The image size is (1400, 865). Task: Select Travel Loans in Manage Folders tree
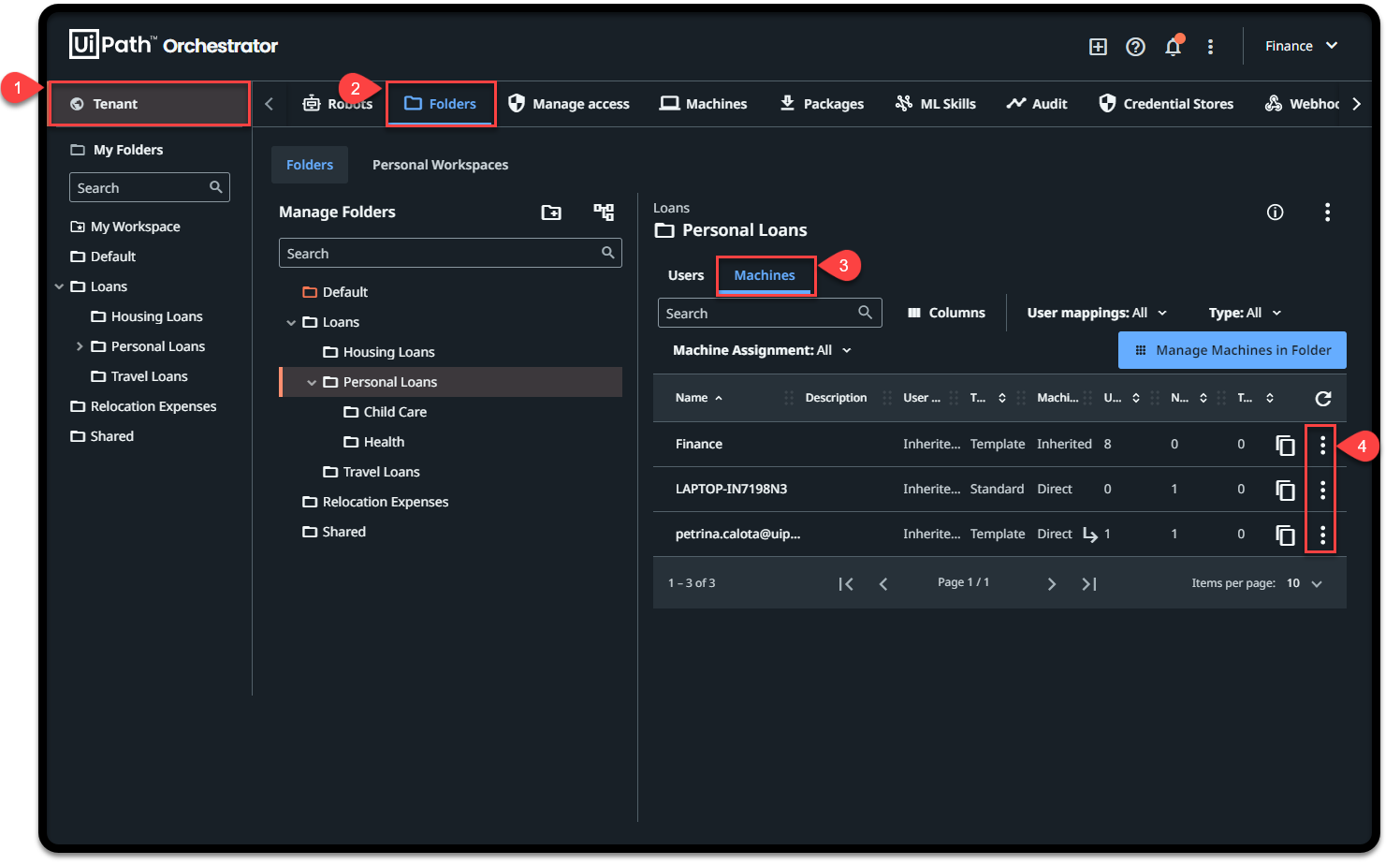(x=371, y=472)
